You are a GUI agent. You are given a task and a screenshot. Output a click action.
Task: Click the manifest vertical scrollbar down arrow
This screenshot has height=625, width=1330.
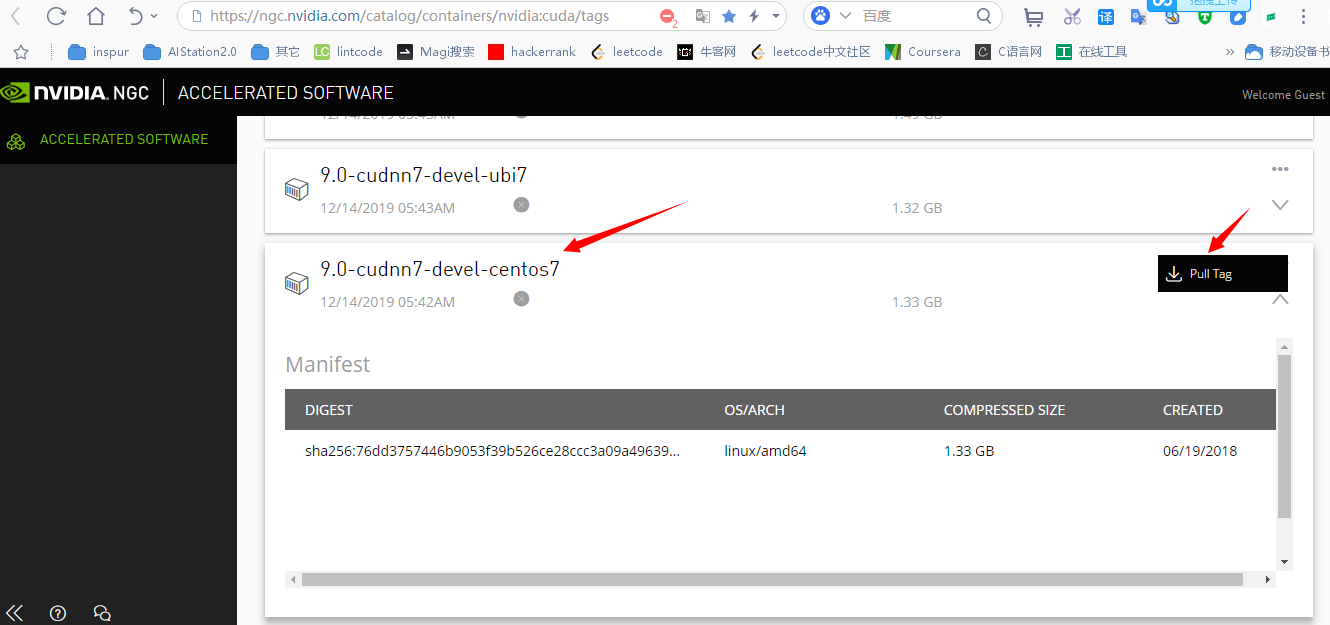point(1285,562)
